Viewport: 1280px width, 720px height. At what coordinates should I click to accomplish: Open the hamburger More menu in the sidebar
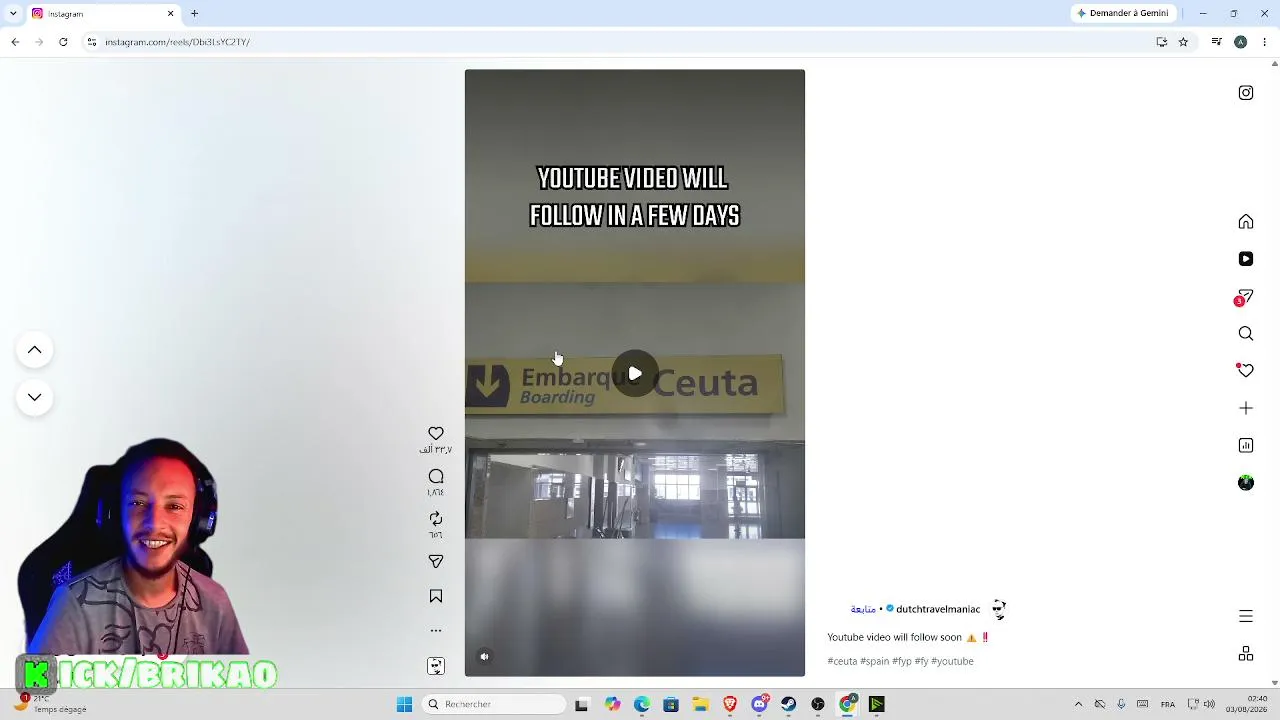1246,616
